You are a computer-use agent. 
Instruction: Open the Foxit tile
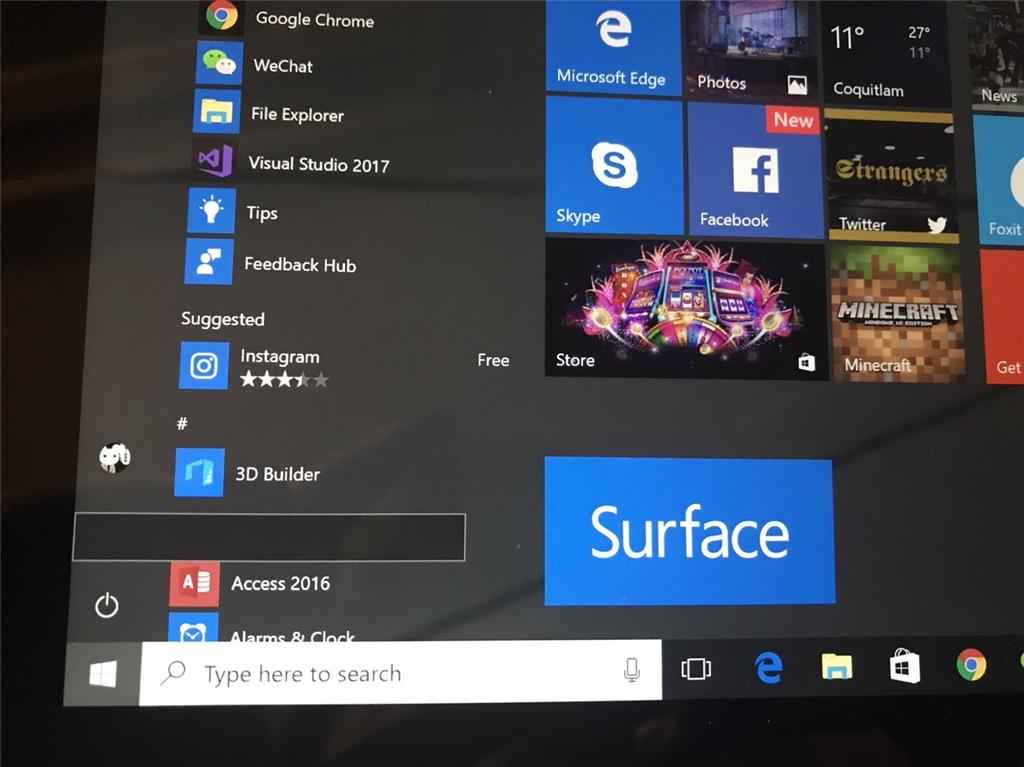(999, 180)
